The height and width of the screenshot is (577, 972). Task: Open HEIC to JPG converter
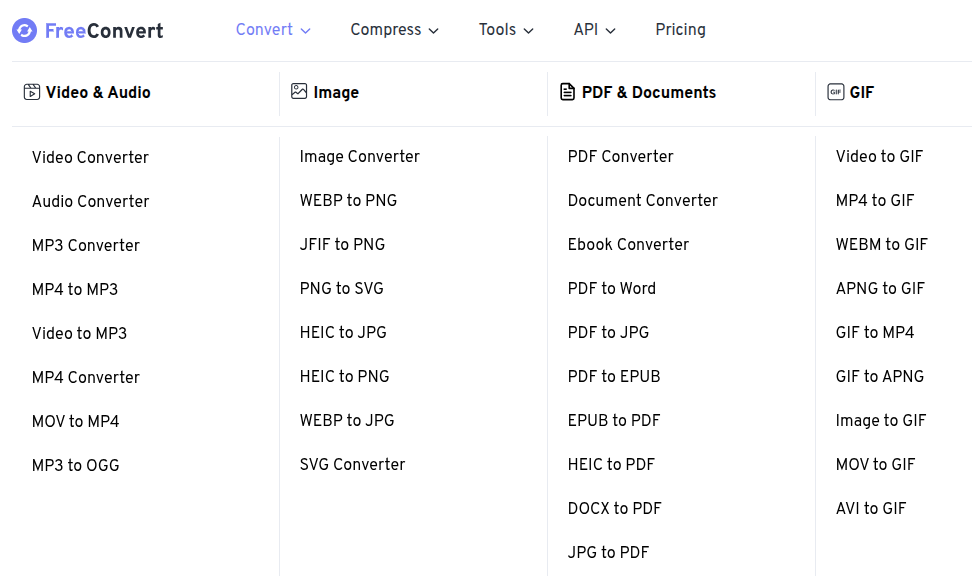click(343, 332)
